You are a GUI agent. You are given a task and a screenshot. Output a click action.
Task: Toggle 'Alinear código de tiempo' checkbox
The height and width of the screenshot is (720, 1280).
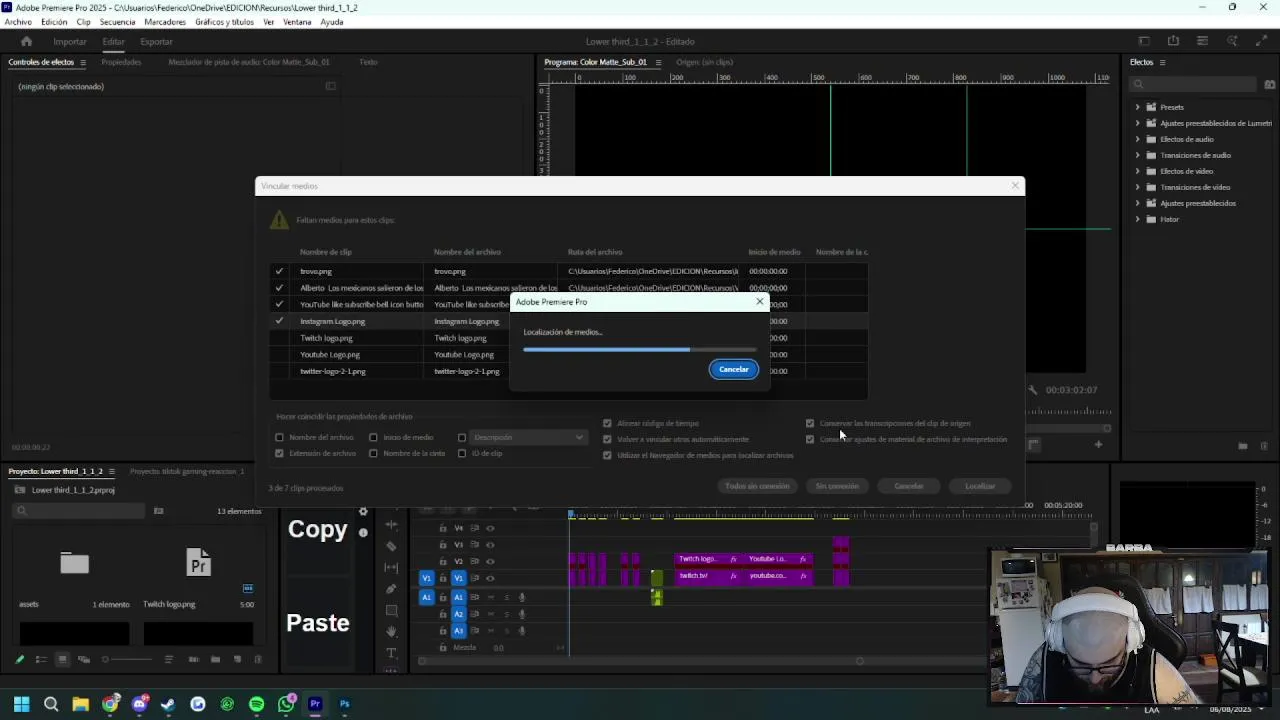click(607, 423)
